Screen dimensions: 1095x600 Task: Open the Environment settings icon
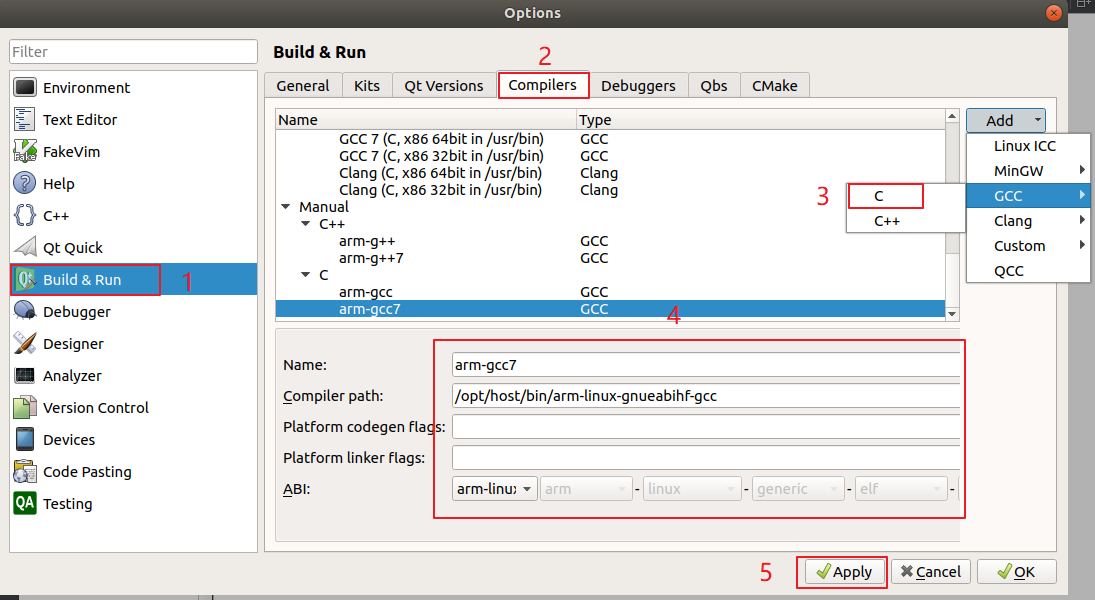pos(24,87)
